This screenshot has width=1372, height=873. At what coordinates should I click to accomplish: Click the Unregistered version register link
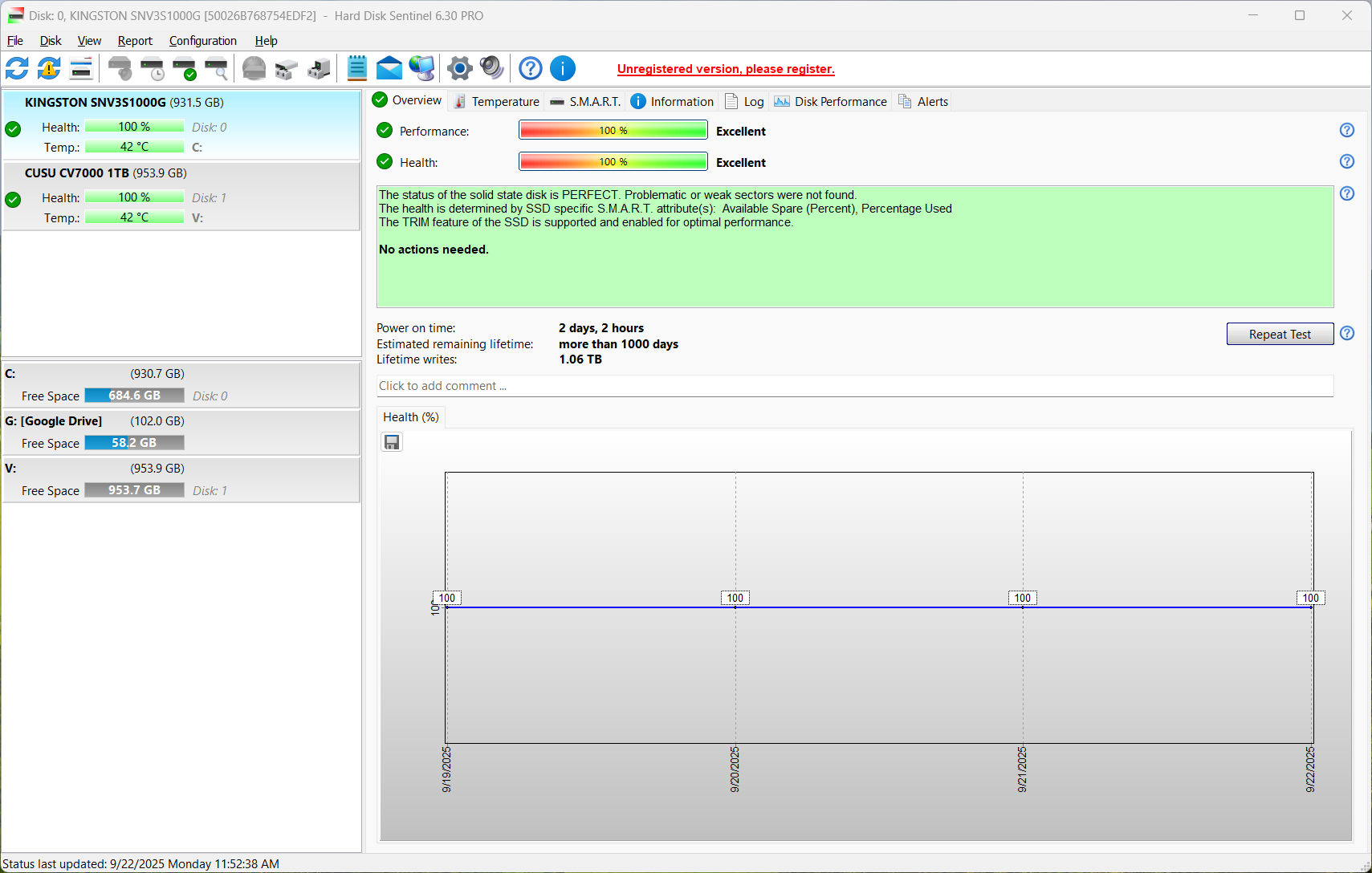726,69
